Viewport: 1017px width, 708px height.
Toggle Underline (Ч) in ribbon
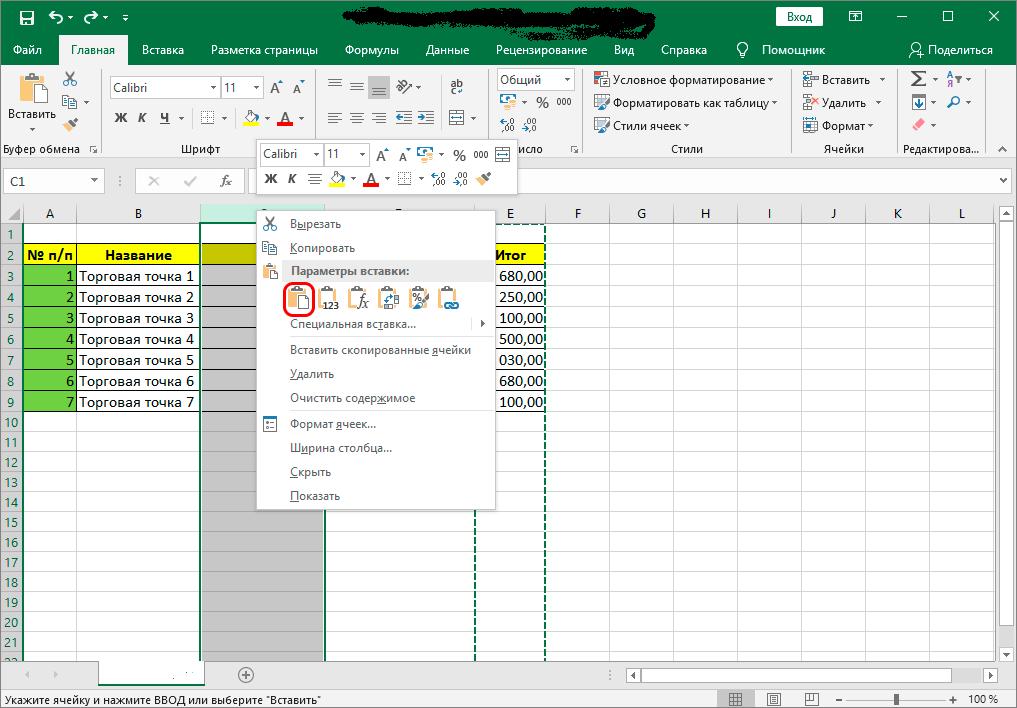pyautogui.click(x=165, y=118)
